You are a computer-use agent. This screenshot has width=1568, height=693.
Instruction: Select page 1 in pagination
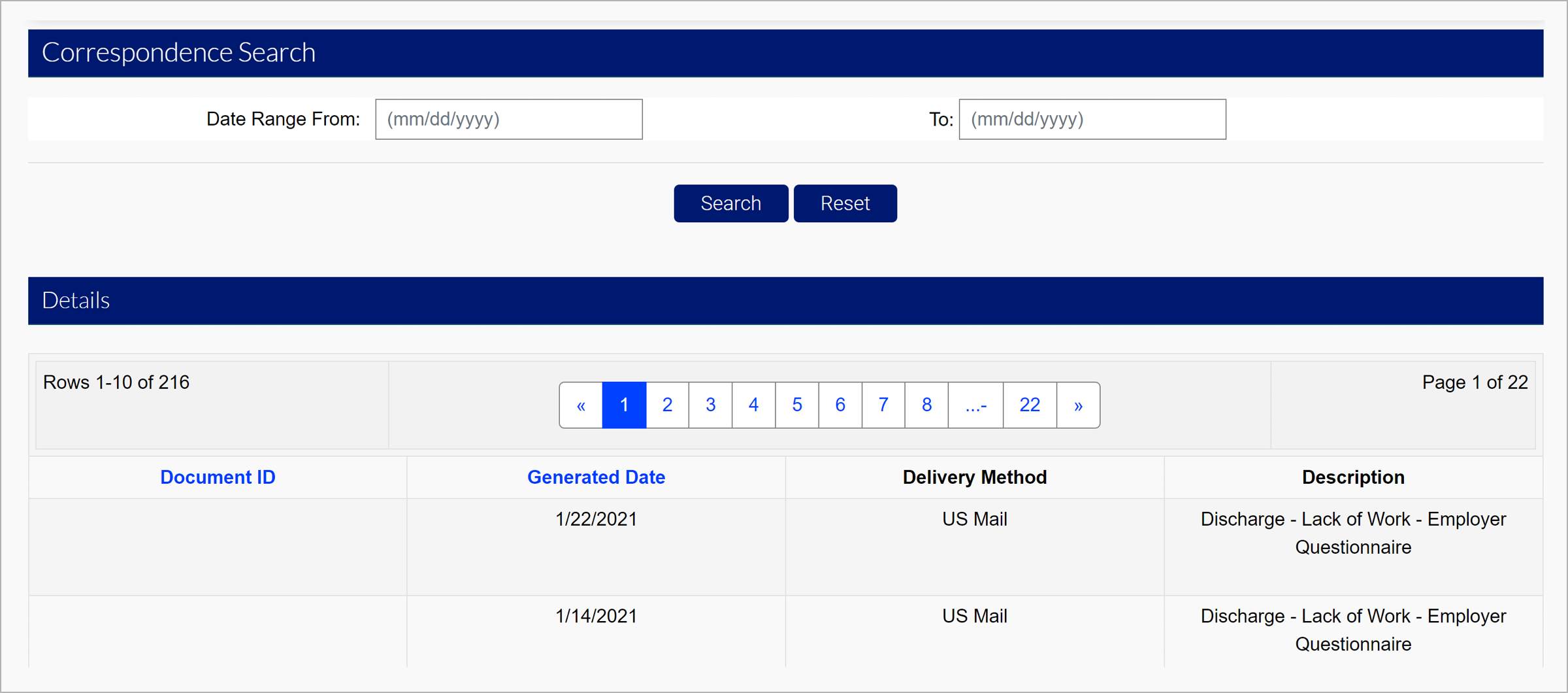[624, 405]
